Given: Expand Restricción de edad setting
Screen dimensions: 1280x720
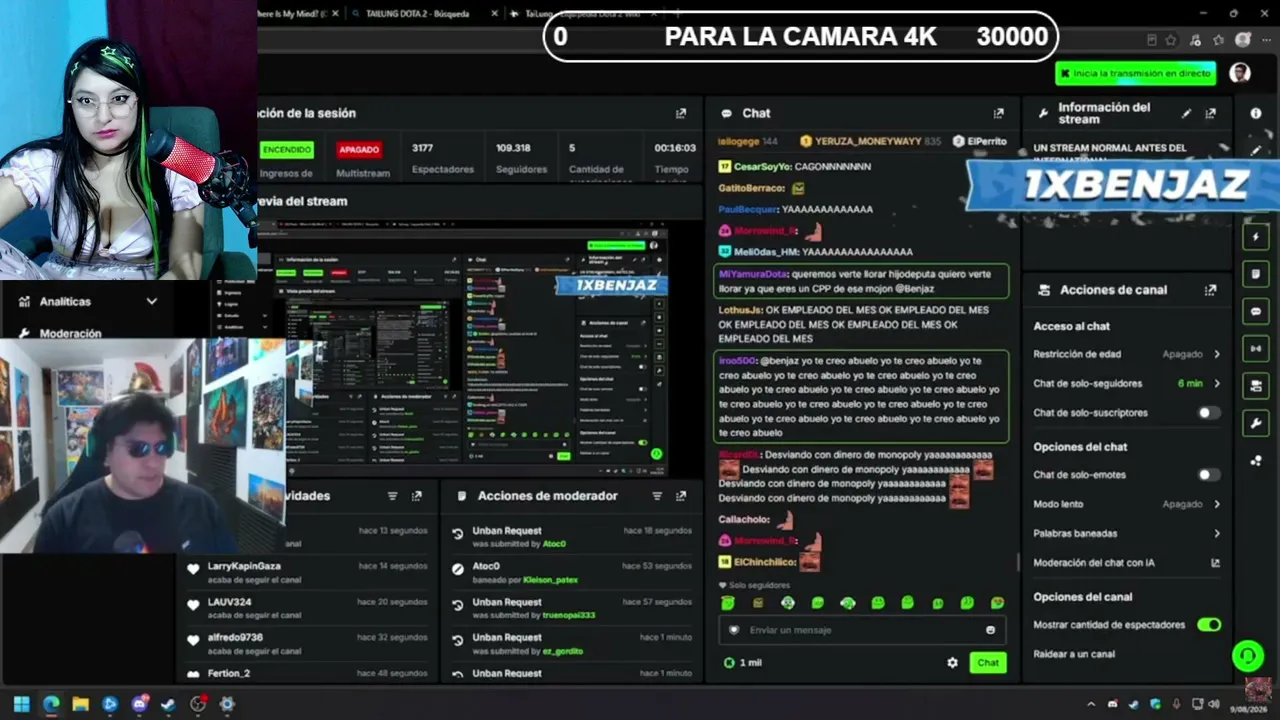Looking at the screenshot, I should coord(1217,354).
